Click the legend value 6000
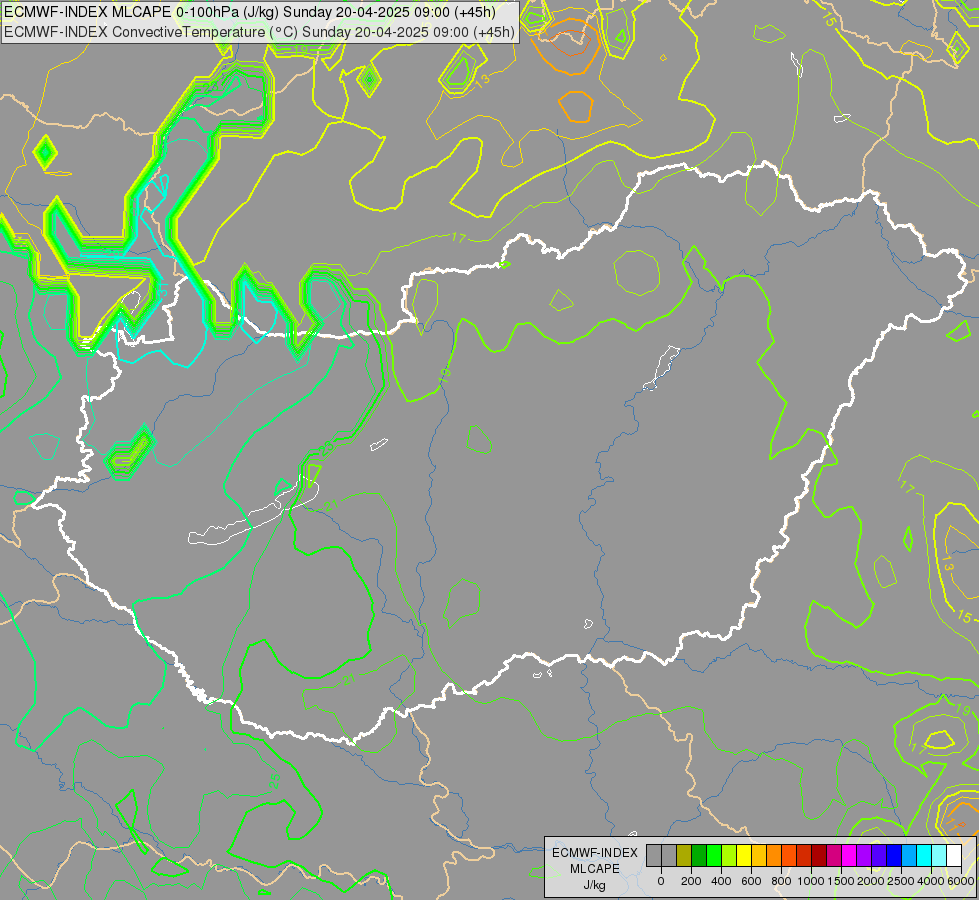The width and height of the screenshot is (979, 900). pos(961,881)
